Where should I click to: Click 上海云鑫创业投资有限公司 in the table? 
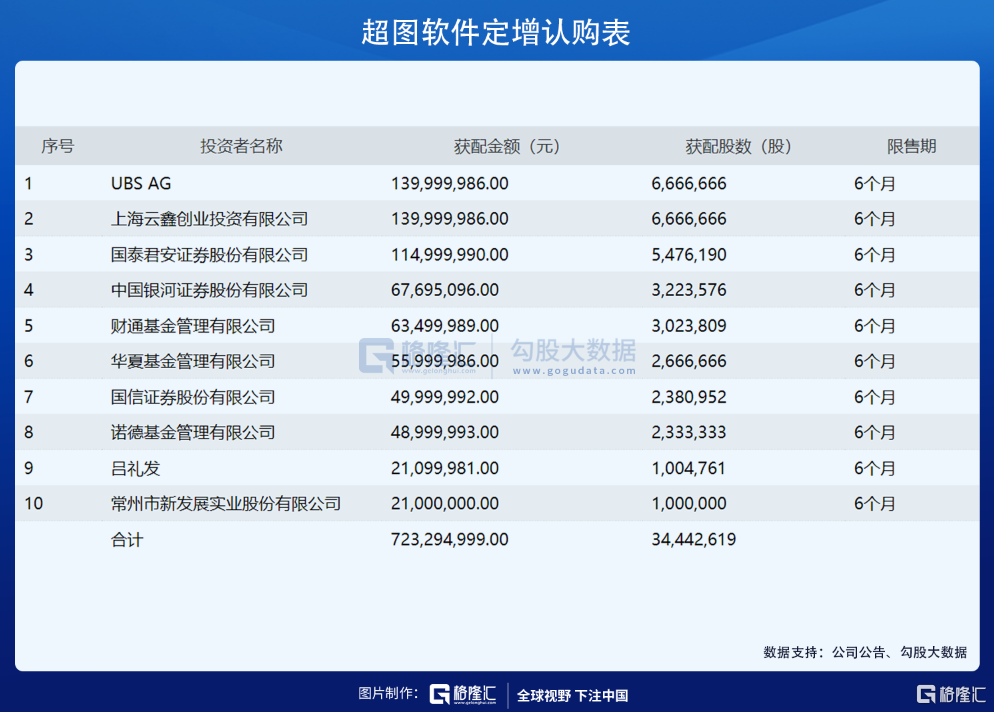point(209,219)
